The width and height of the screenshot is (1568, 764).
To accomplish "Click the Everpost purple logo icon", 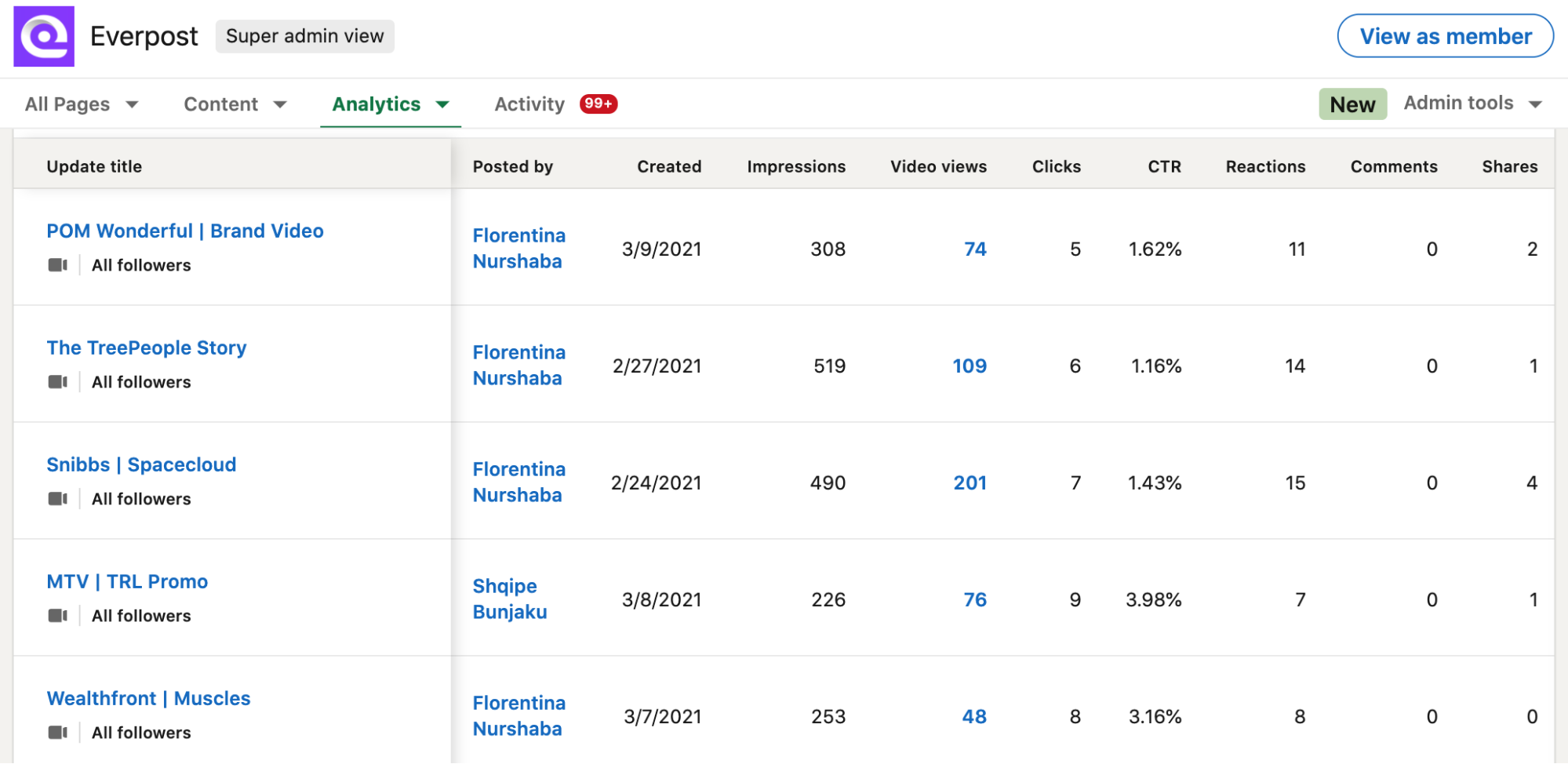I will (x=44, y=36).
